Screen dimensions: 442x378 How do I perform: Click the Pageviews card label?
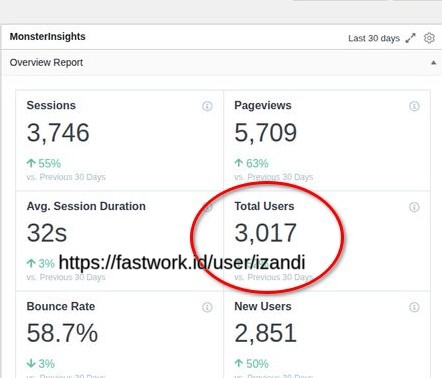tap(263, 105)
